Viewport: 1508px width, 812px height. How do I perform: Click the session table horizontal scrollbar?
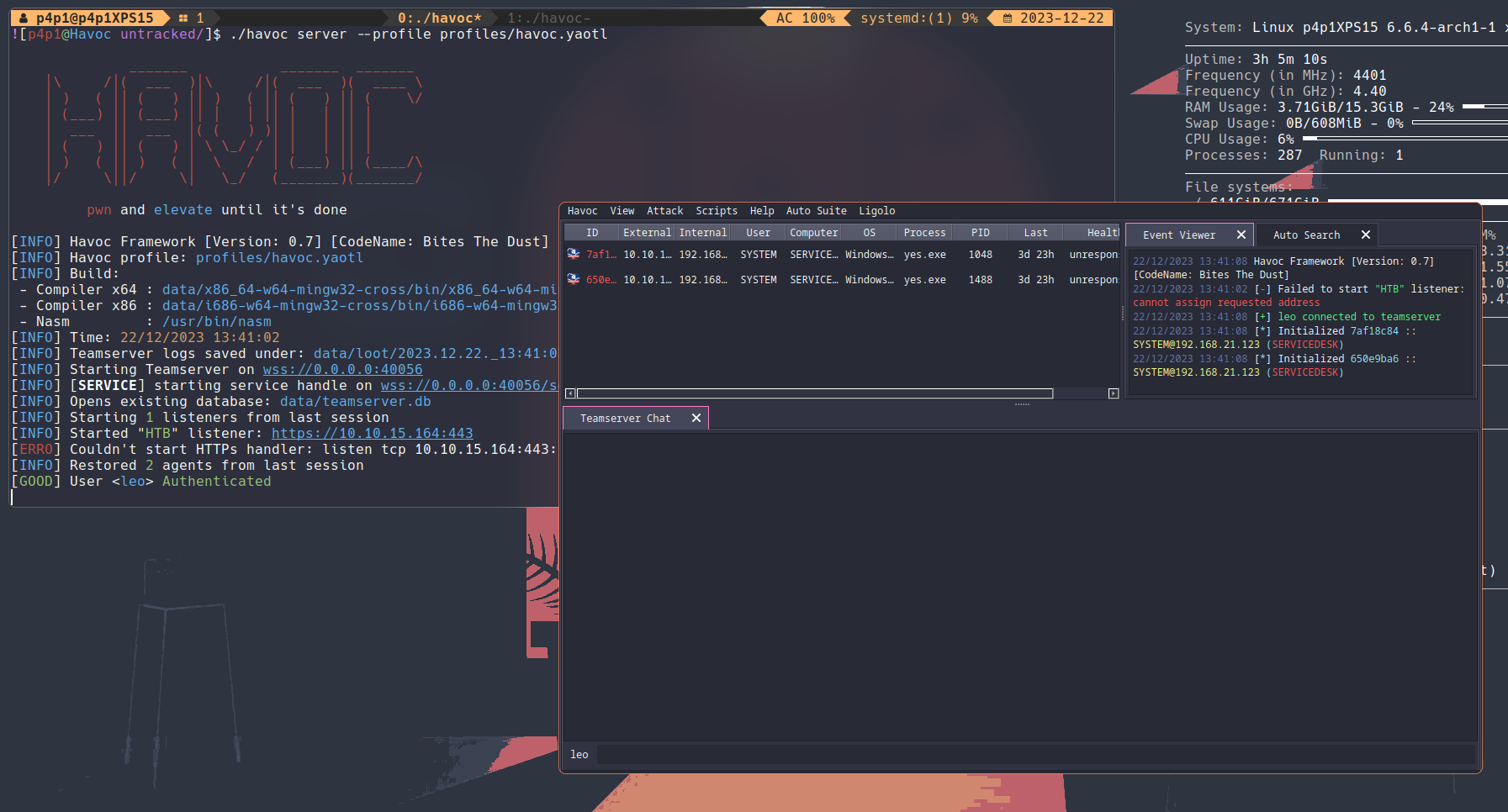814,393
